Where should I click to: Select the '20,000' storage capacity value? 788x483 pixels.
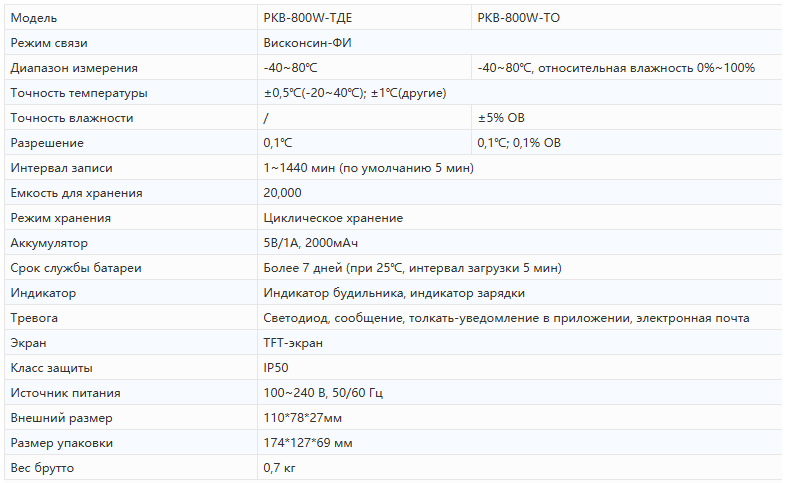(x=282, y=193)
